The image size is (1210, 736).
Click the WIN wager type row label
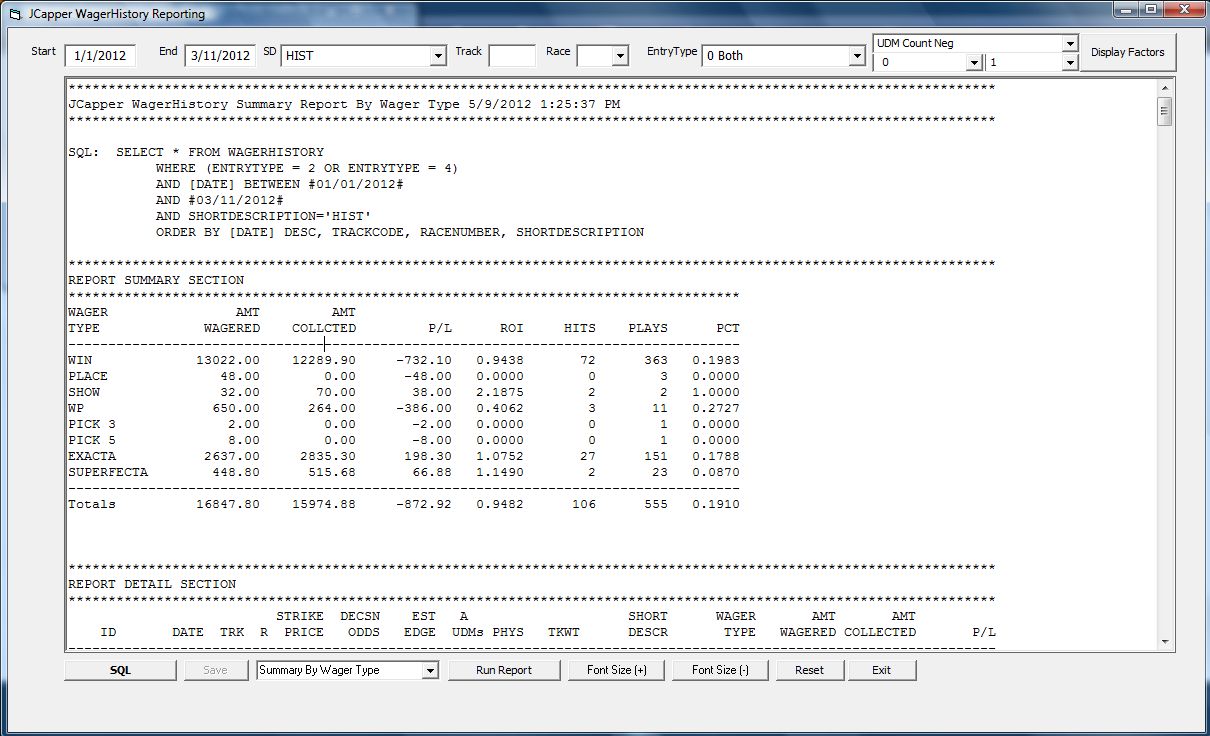click(x=80, y=360)
